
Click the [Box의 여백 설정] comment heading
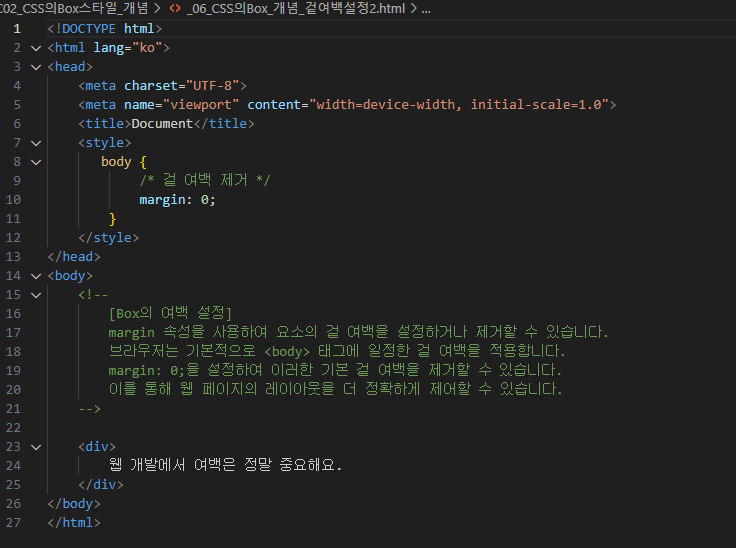(x=170, y=313)
